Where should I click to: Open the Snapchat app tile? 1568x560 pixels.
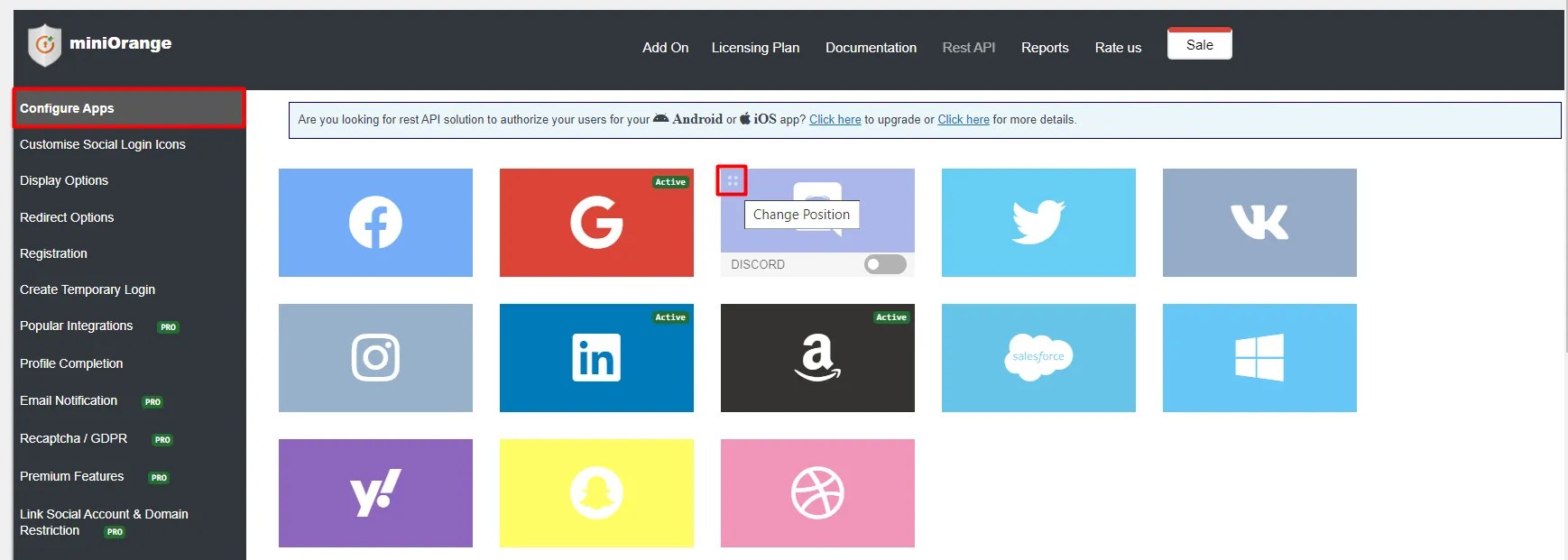(x=596, y=493)
